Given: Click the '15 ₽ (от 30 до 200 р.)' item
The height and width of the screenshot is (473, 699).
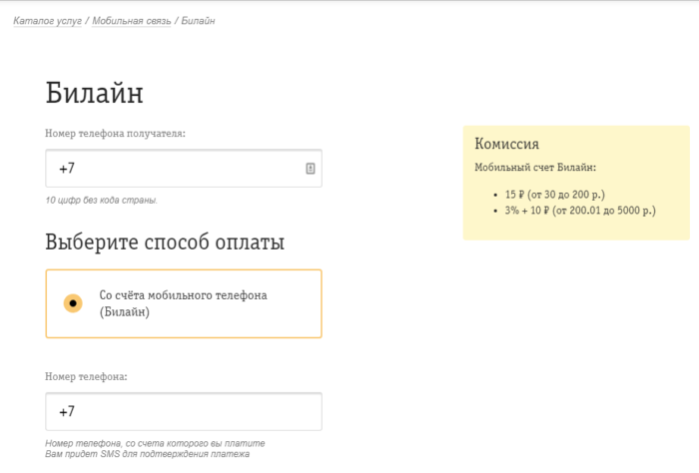Looking at the screenshot, I should coord(555,195).
